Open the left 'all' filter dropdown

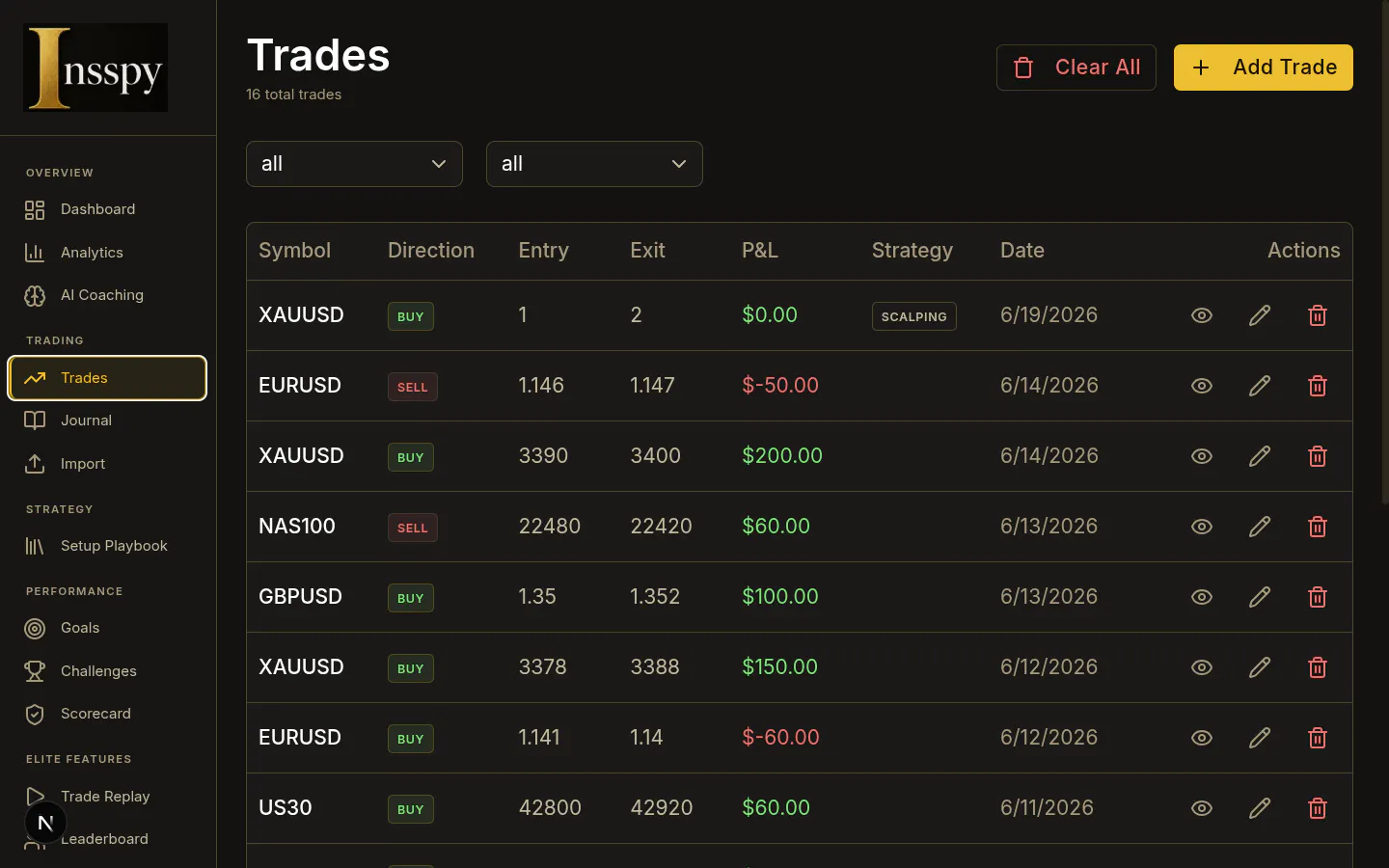click(x=354, y=164)
